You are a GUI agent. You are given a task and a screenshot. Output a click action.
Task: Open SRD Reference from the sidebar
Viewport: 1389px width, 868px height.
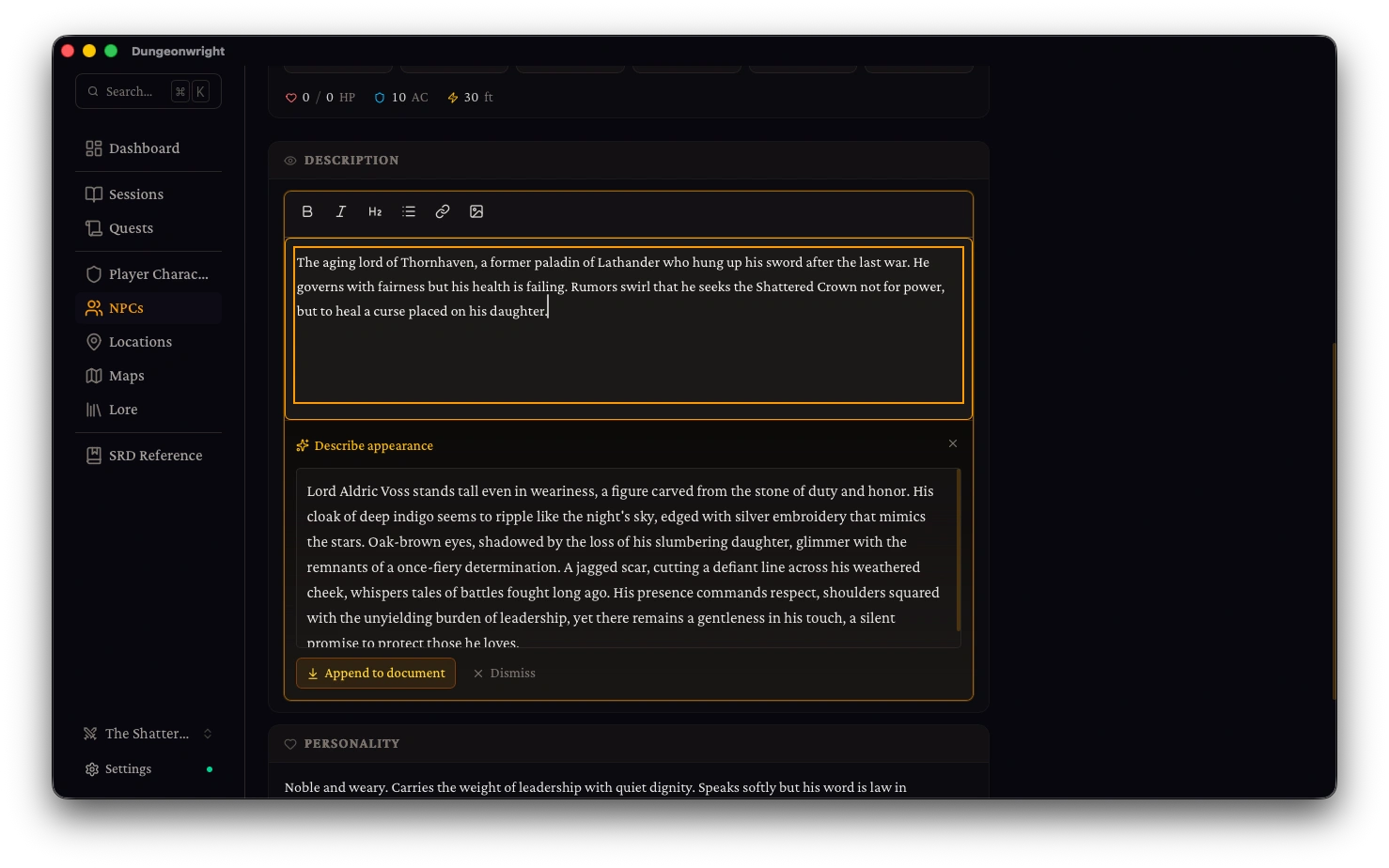click(155, 455)
